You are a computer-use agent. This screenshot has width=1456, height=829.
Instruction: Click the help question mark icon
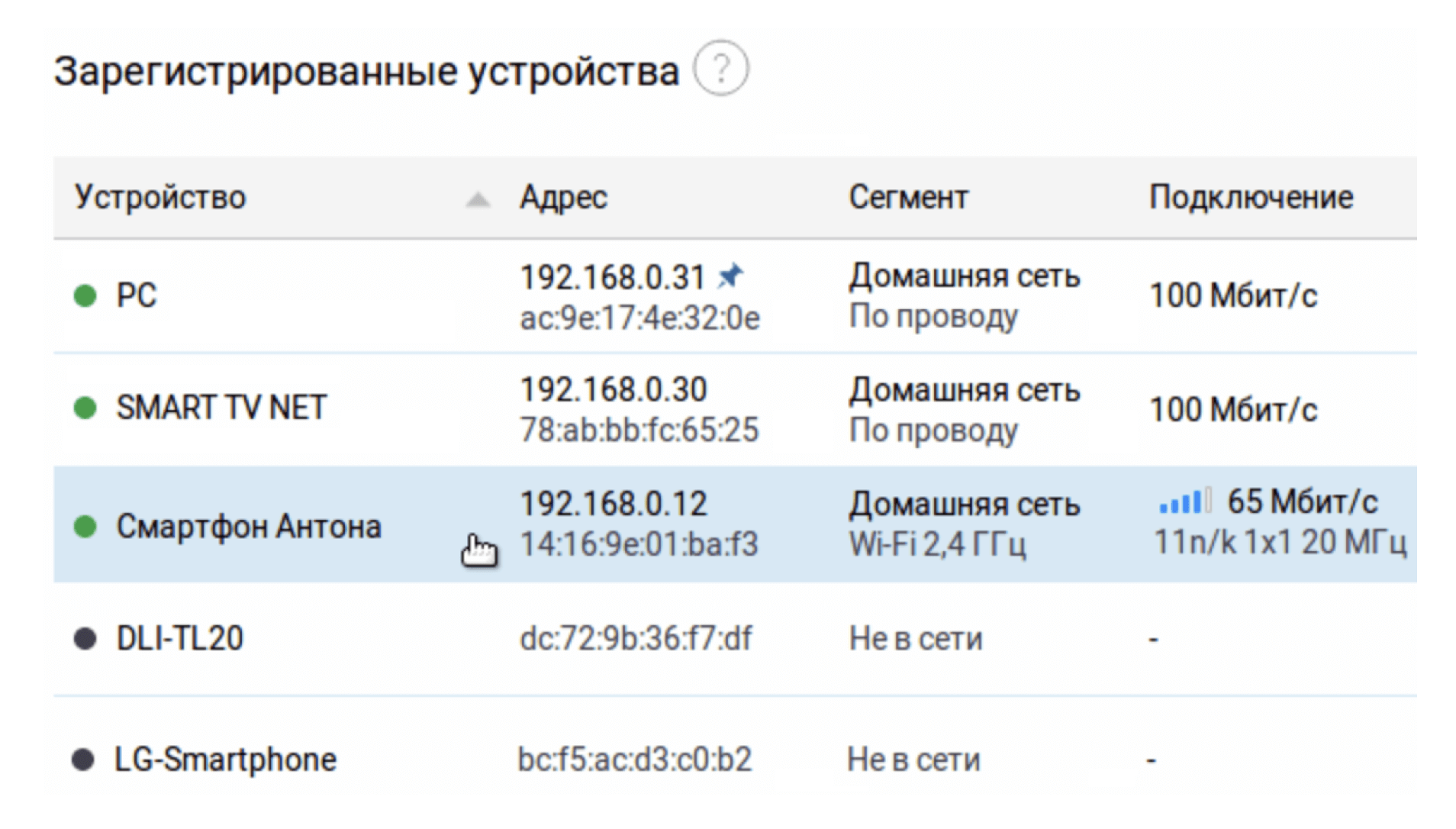(x=720, y=69)
